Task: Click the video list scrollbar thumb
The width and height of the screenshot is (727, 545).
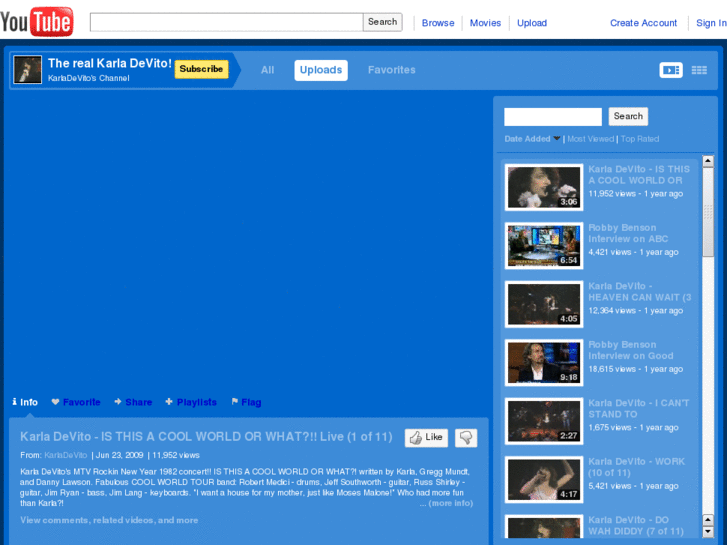Action: [x=708, y=212]
